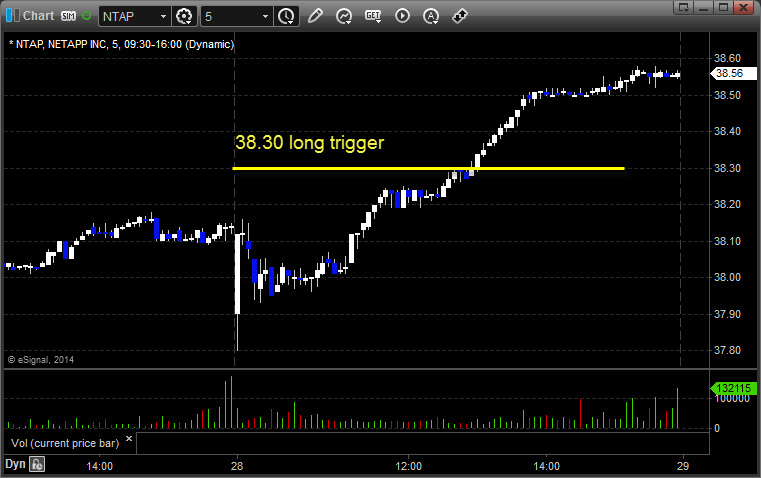Image resolution: width=761 pixels, height=478 pixels.
Task: Click the 38.60 price axis label
Action: [x=728, y=58]
